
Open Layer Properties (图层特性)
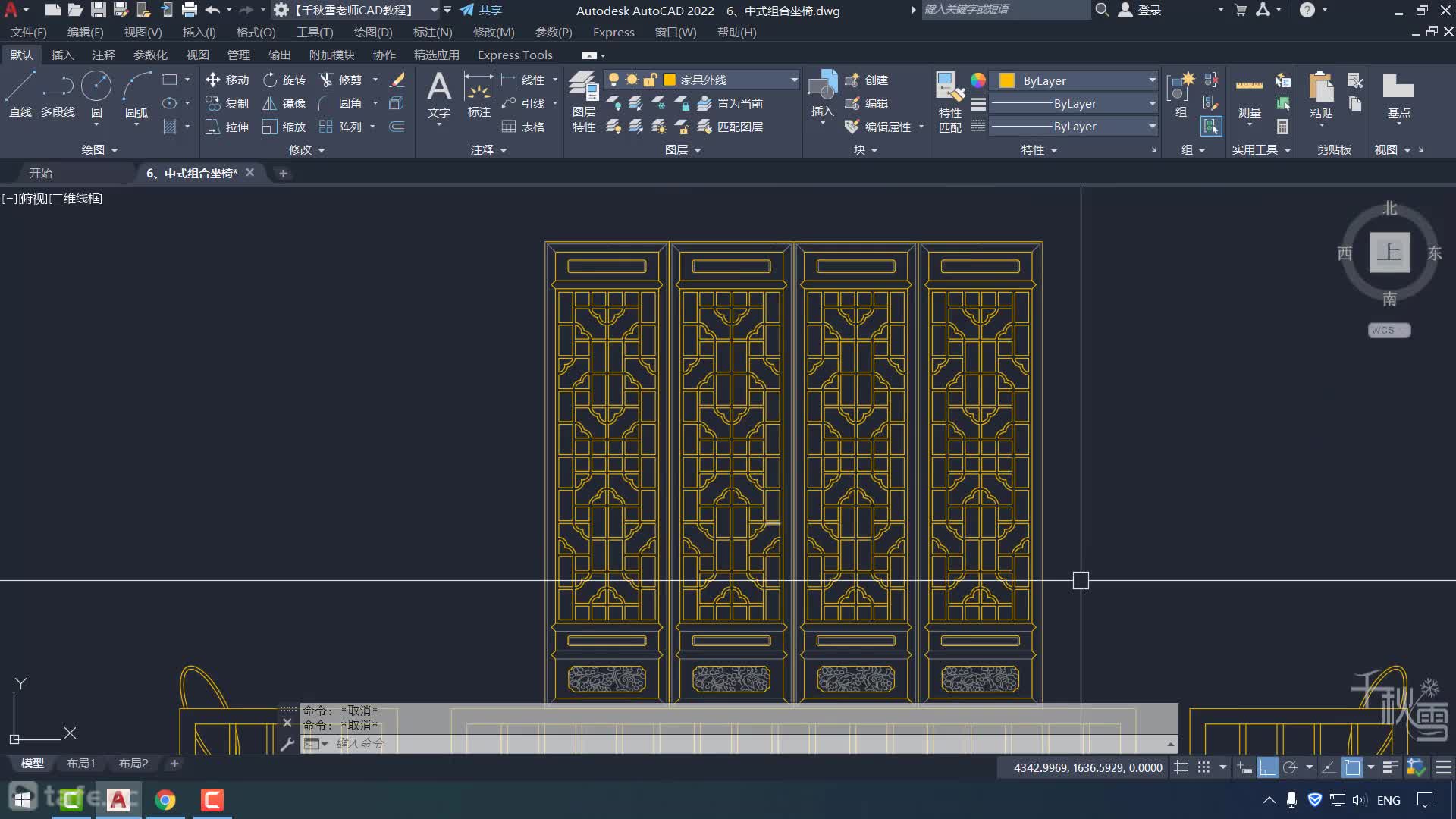pos(584,102)
